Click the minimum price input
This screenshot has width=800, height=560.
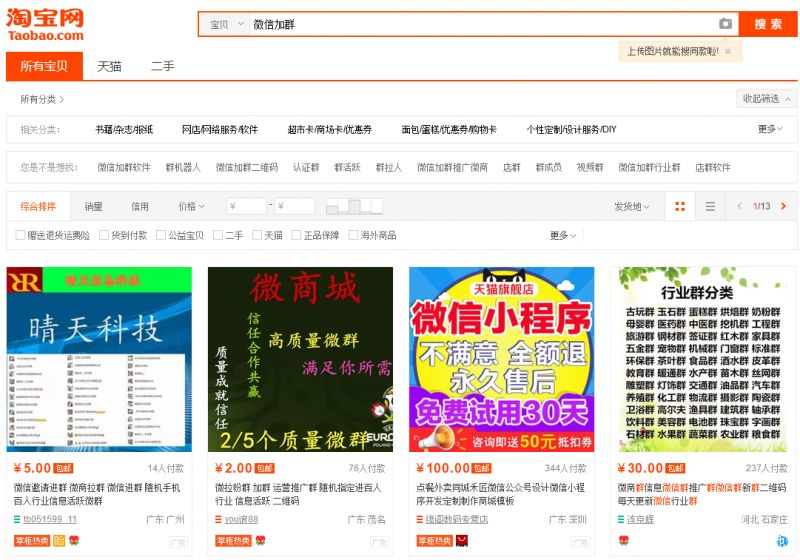[246, 206]
